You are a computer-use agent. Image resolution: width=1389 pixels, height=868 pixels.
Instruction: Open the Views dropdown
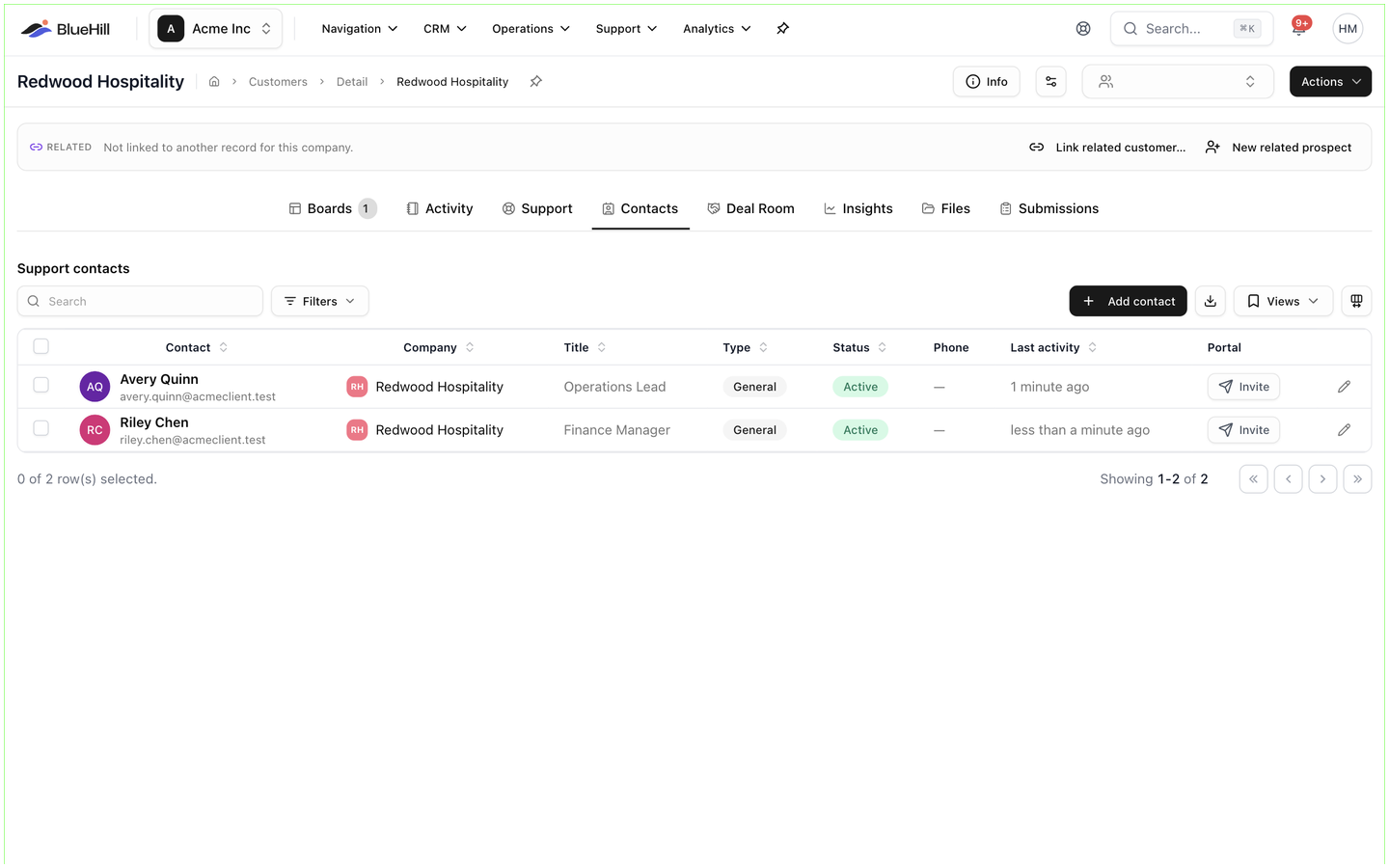point(1283,301)
